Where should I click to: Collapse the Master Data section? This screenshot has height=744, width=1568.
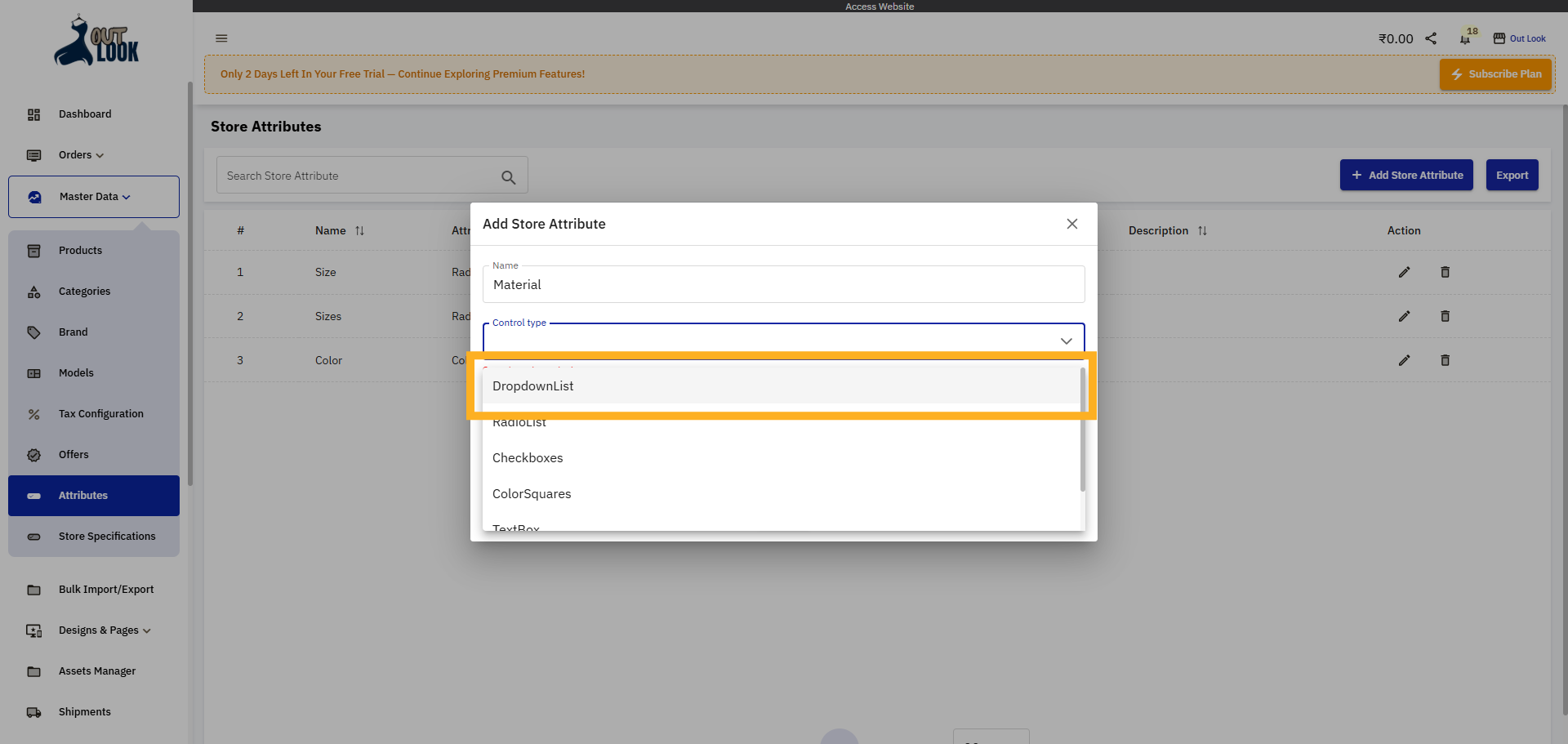(x=127, y=197)
